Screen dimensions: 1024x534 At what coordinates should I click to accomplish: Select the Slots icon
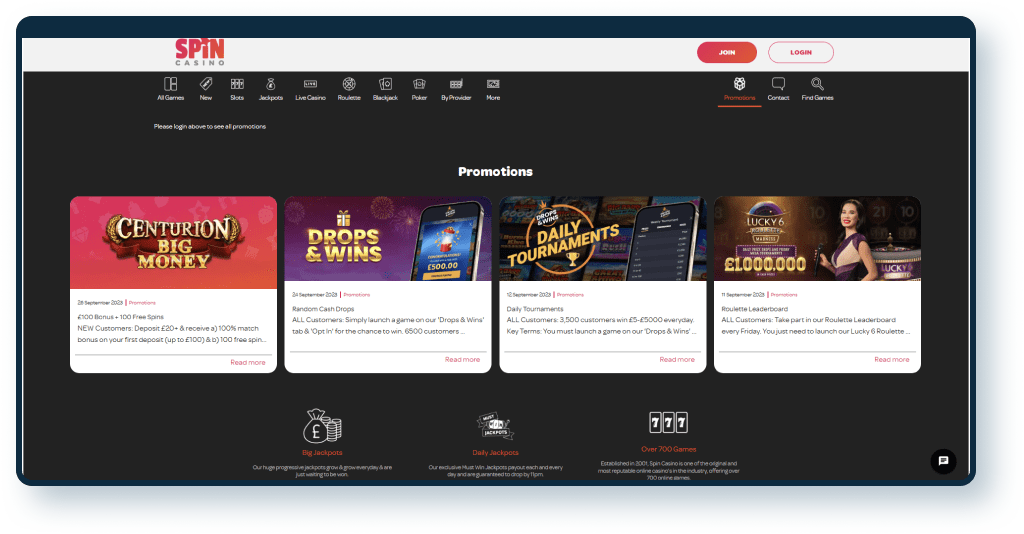237,84
